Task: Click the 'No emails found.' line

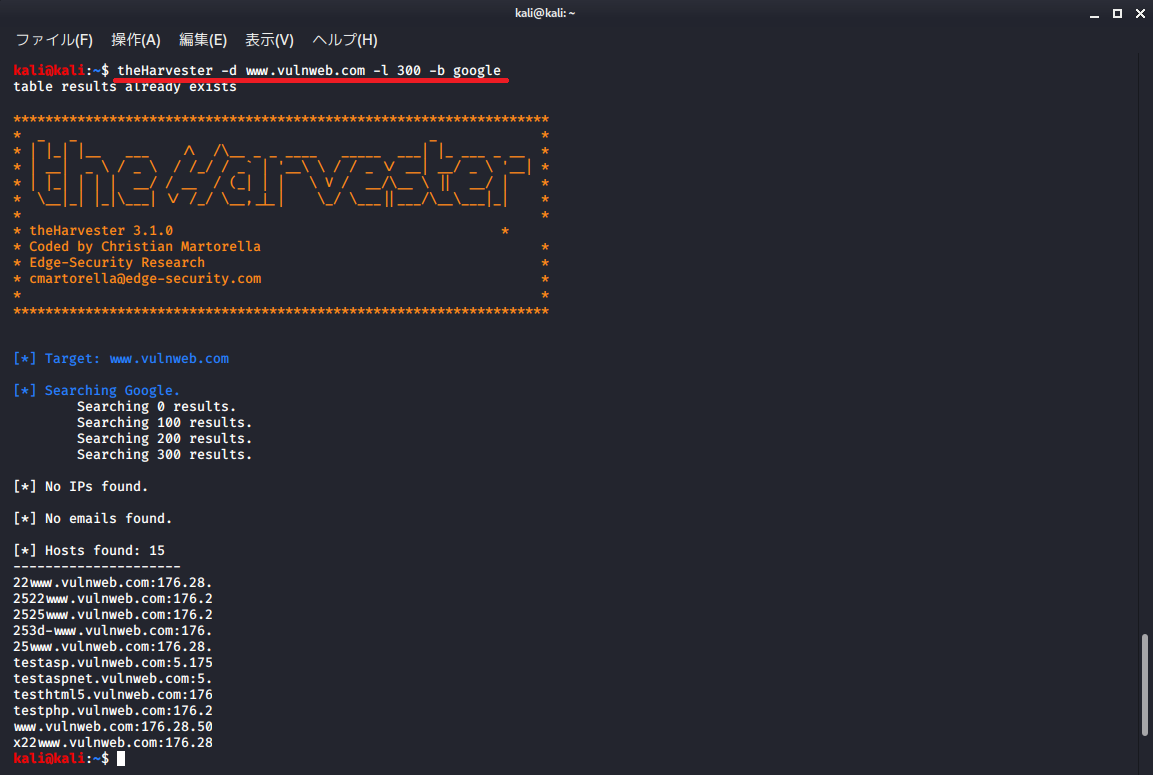Action: point(93,519)
